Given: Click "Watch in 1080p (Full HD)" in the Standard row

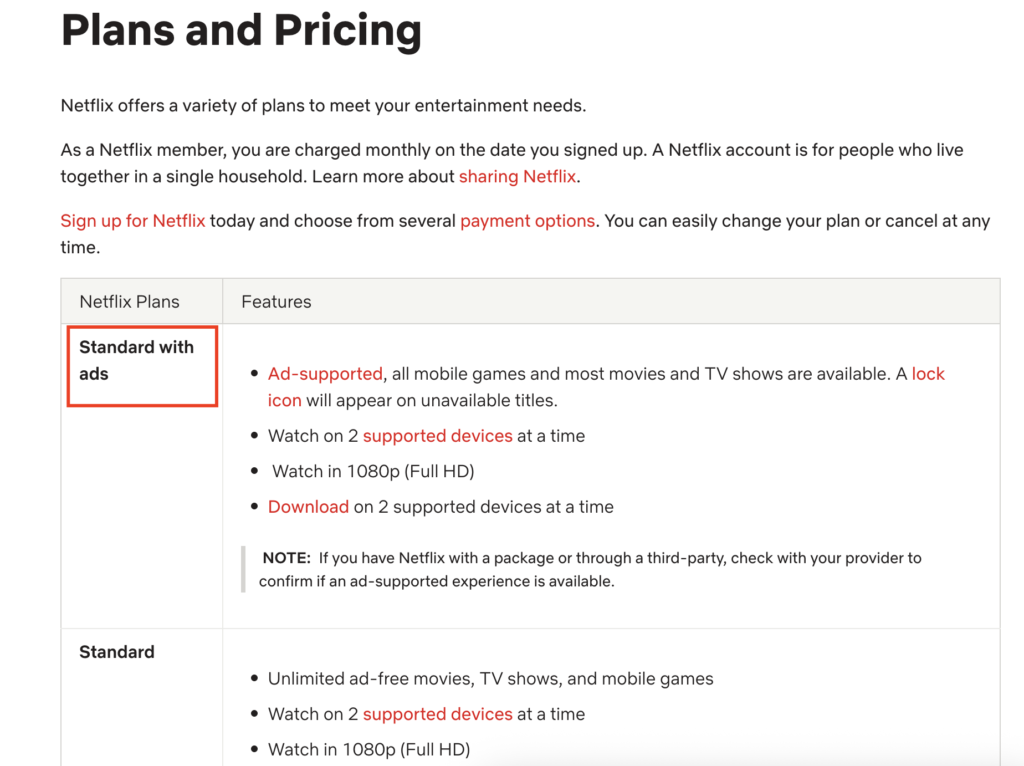Looking at the screenshot, I should click(x=368, y=749).
